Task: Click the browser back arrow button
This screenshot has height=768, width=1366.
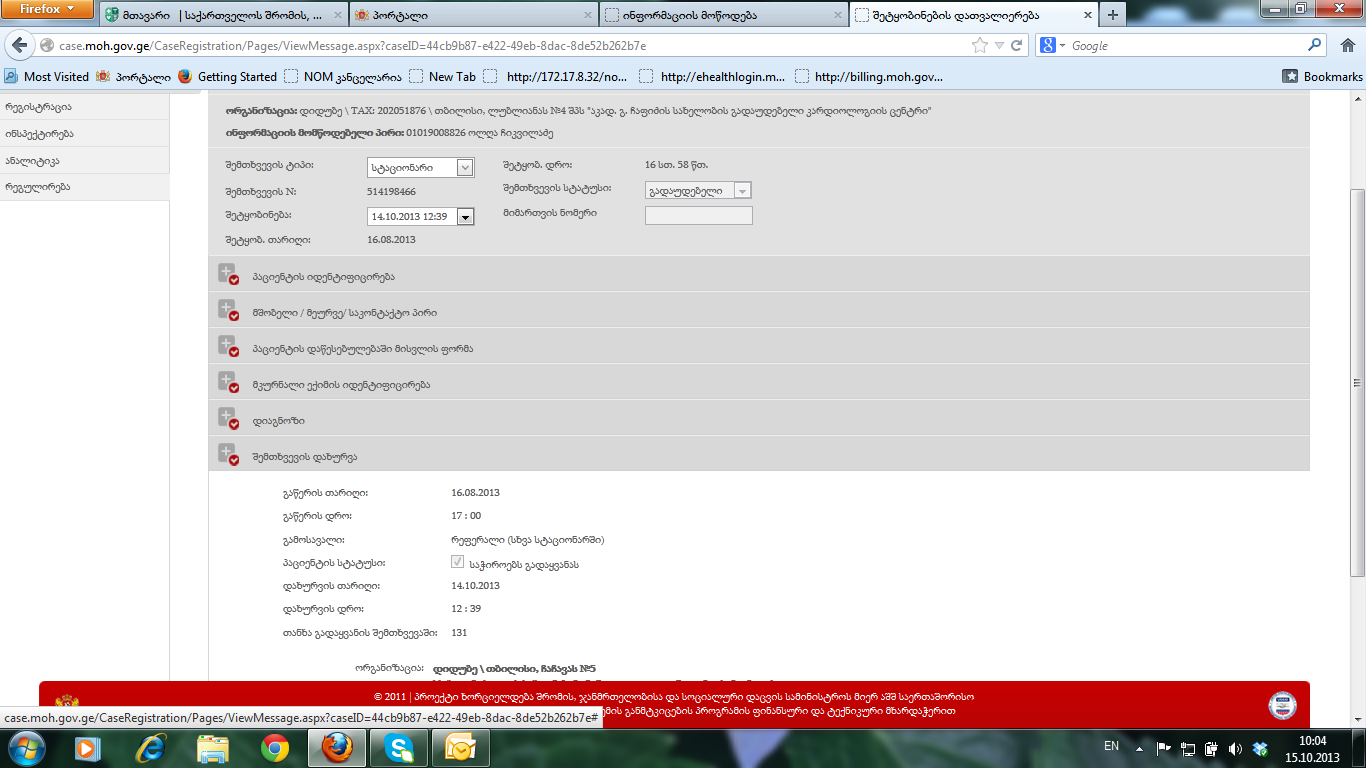Action: point(19,46)
